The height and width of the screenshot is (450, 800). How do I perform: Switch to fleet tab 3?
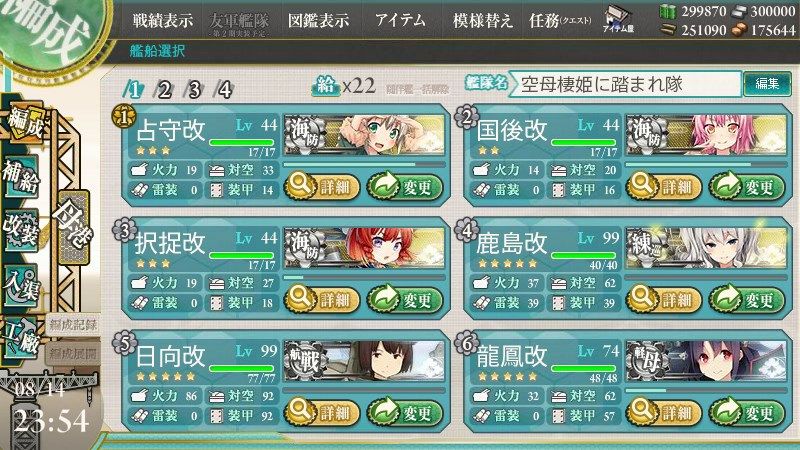[x=194, y=90]
